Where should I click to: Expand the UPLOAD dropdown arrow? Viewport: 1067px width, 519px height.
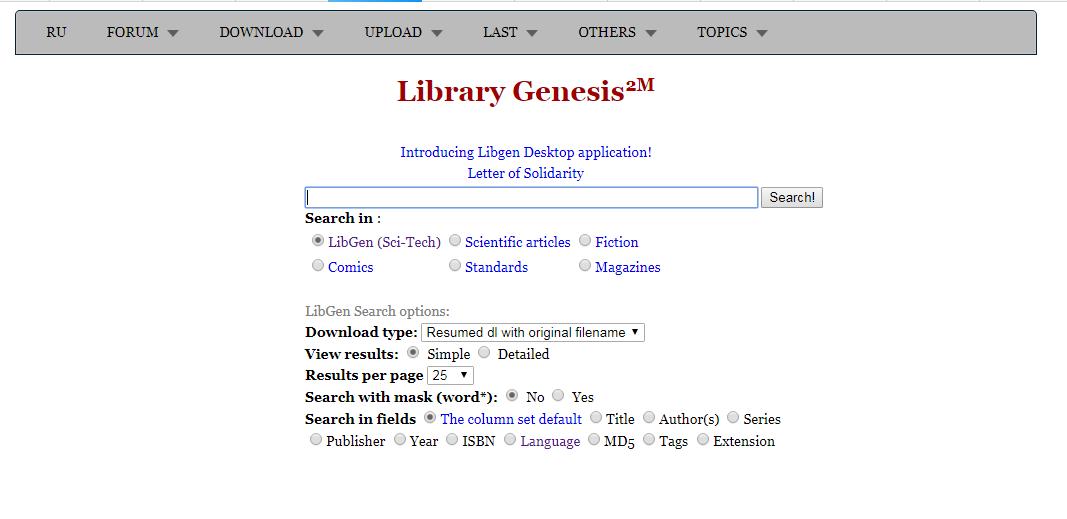click(x=436, y=33)
